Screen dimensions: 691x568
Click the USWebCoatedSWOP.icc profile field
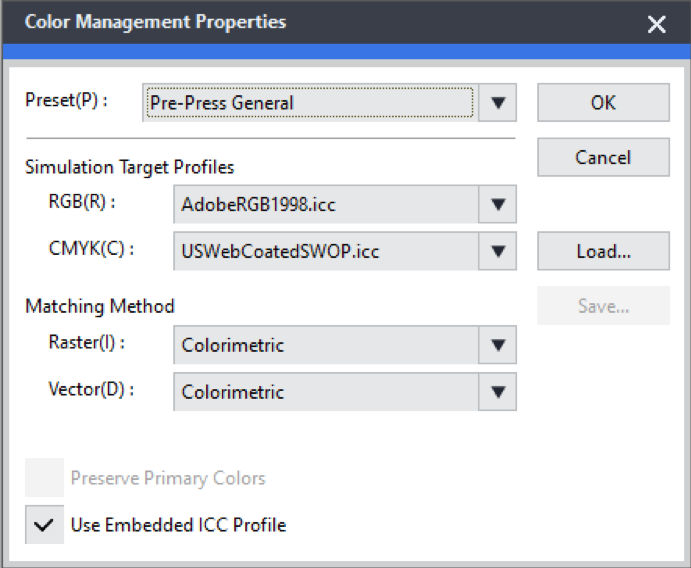point(326,251)
